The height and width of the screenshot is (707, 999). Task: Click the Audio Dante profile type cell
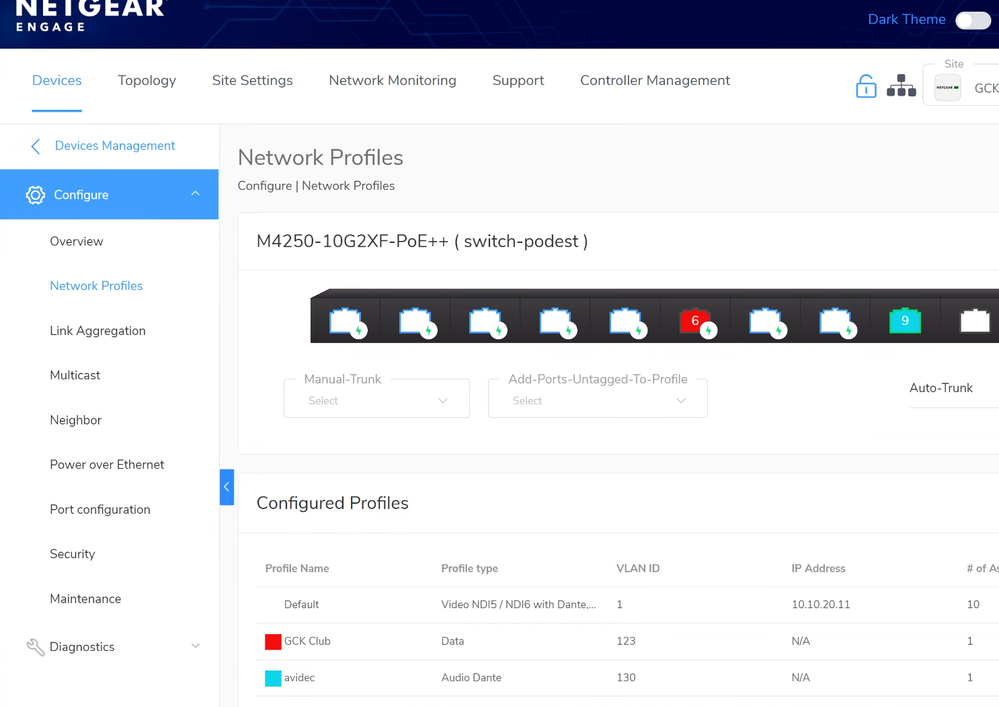point(471,678)
